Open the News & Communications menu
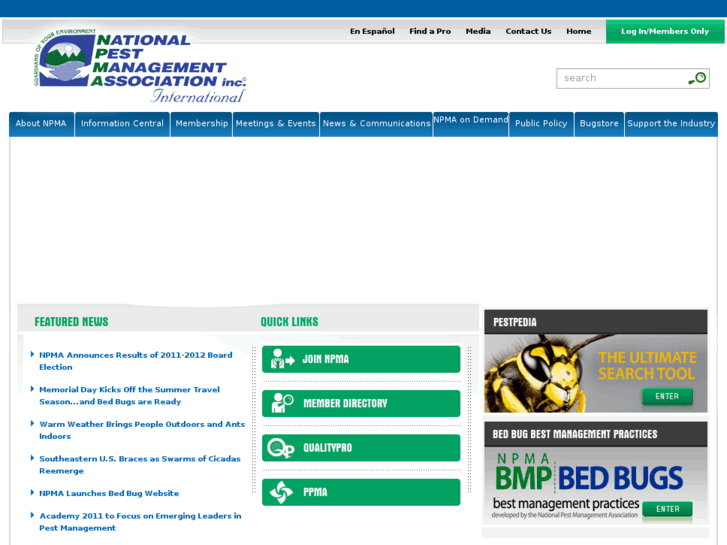Image resolution: width=727 pixels, height=545 pixels. (376, 124)
